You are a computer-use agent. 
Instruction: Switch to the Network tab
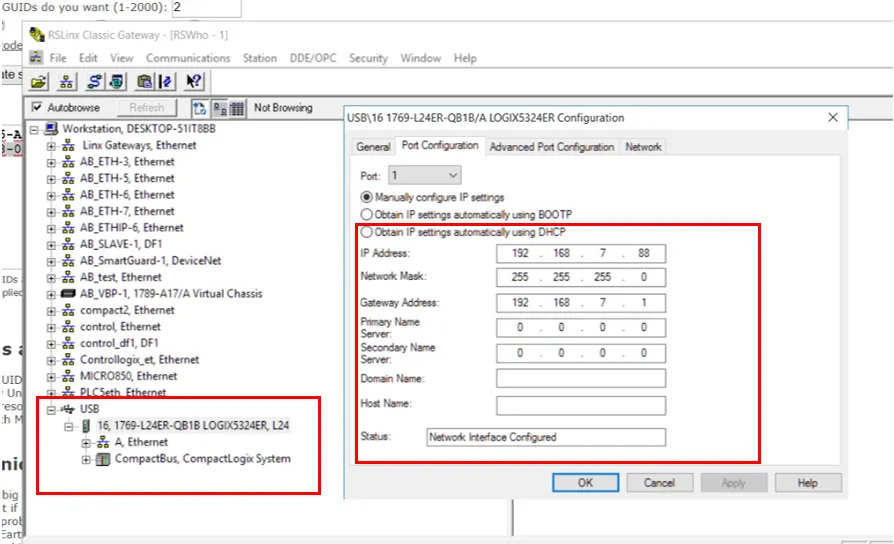click(x=643, y=147)
